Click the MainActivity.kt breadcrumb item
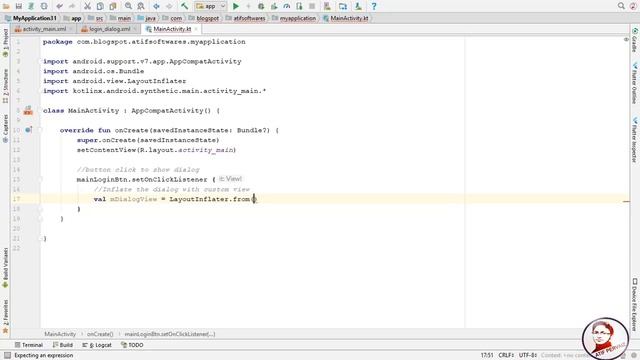 pos(345,18)
